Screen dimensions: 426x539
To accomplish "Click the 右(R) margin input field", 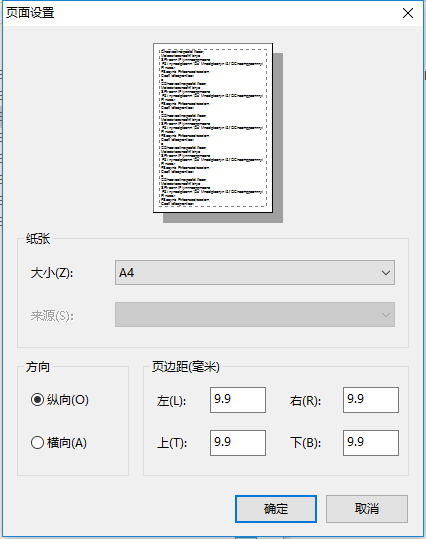I will pyautogui.click(x=371, y=400).
